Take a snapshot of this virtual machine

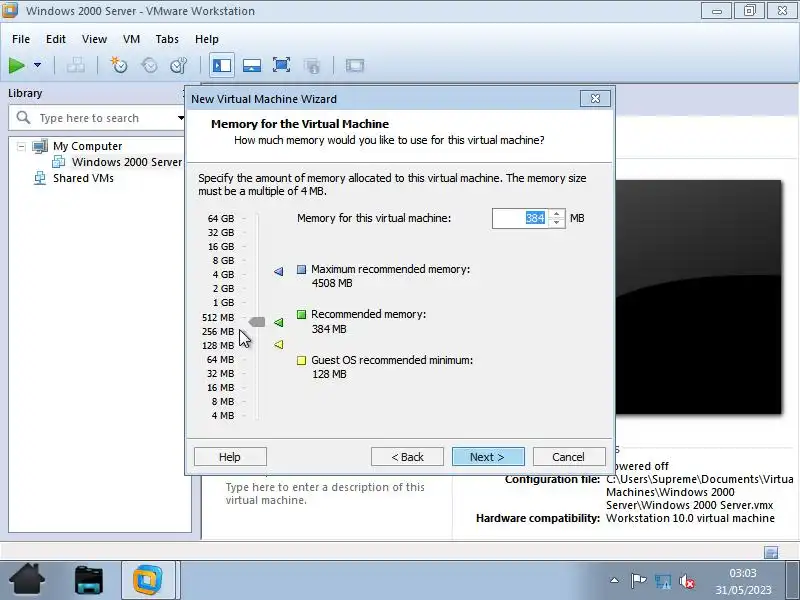click(x=119, y=65)
